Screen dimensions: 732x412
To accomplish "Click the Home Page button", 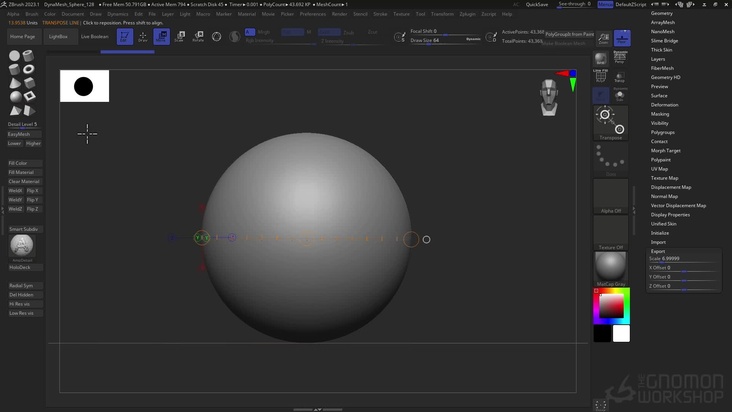I will pos(22,36).
